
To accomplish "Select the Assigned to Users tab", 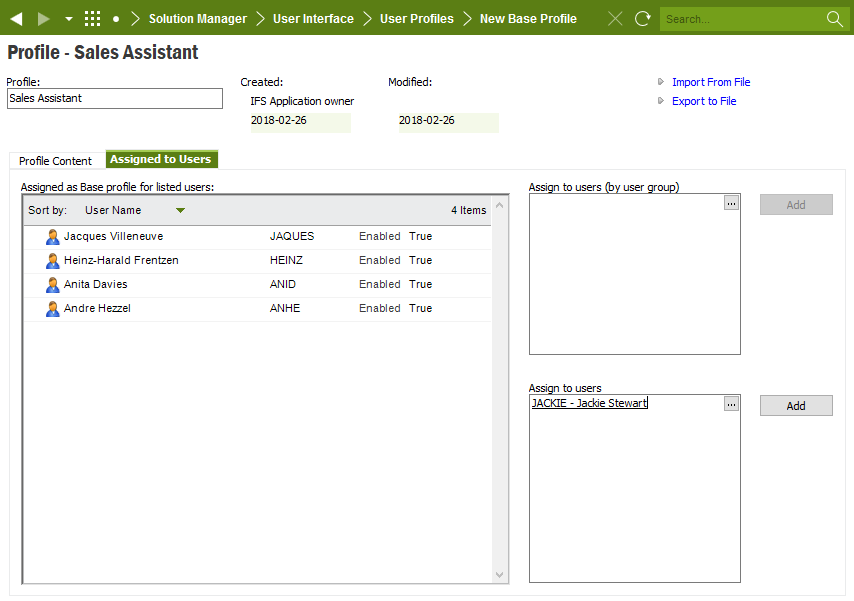I will pyautogui.click(x=161, y=160).
